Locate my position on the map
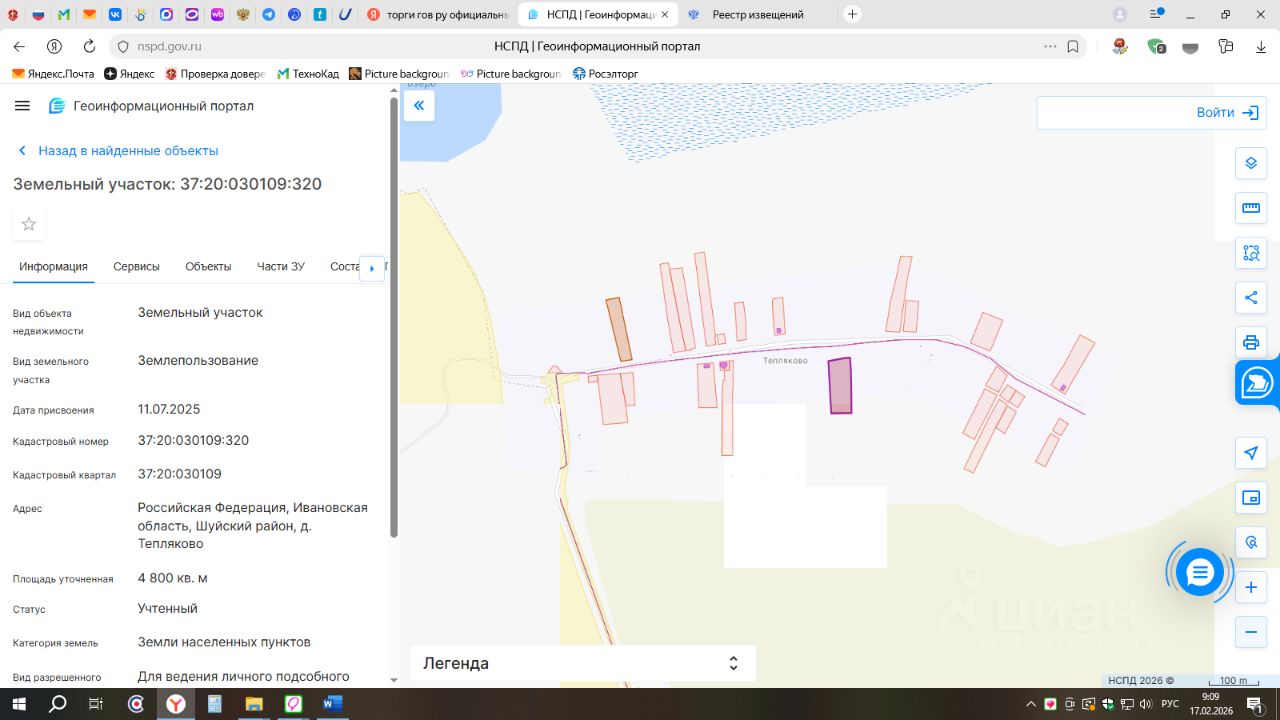The height and width of the screenshot is (720, 1280). 1251,453
